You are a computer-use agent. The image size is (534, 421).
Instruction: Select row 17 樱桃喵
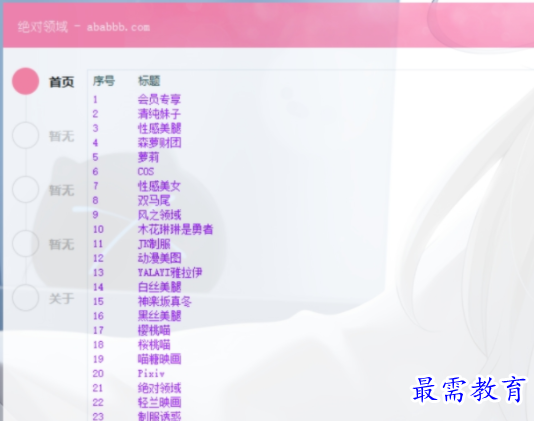154,330
